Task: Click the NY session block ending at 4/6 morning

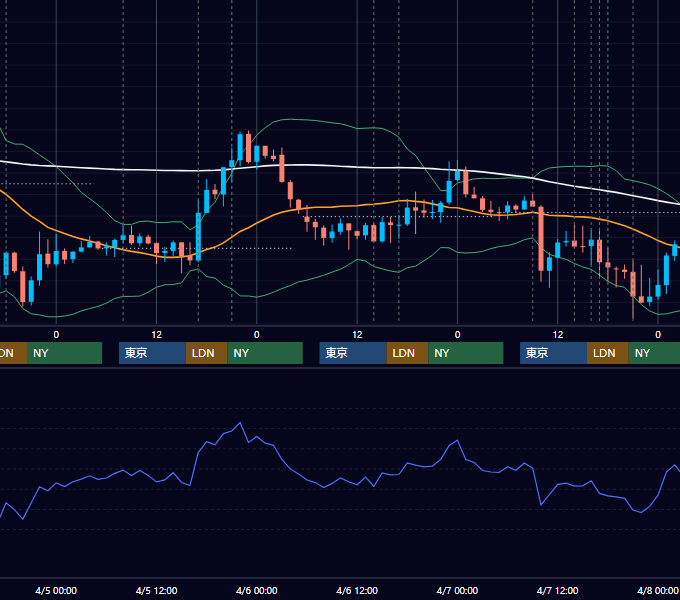Action: point(265,353)
